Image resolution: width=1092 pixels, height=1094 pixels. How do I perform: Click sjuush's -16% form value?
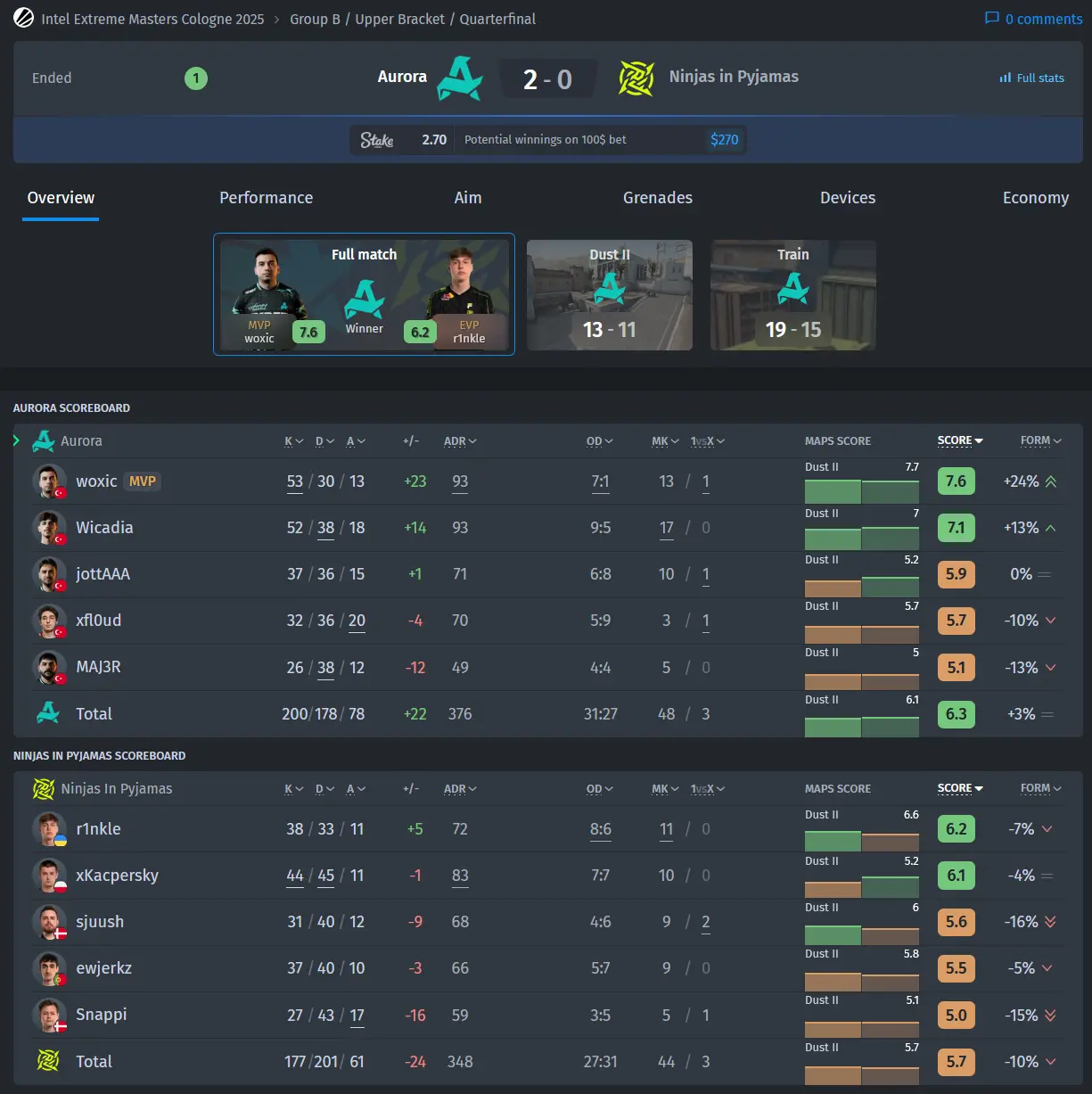click(x=1022, y=922)
